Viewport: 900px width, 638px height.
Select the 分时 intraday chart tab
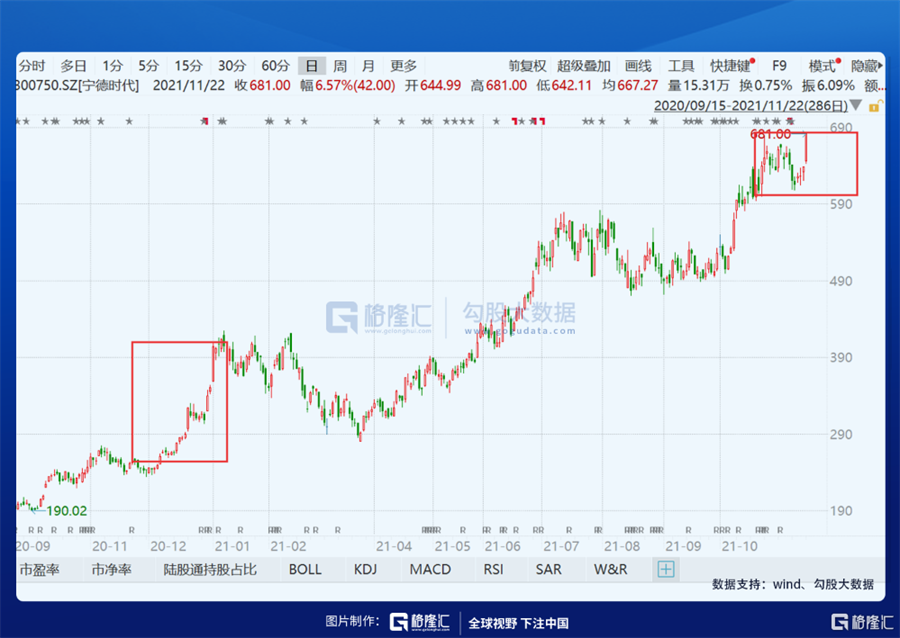pos(32,66)
